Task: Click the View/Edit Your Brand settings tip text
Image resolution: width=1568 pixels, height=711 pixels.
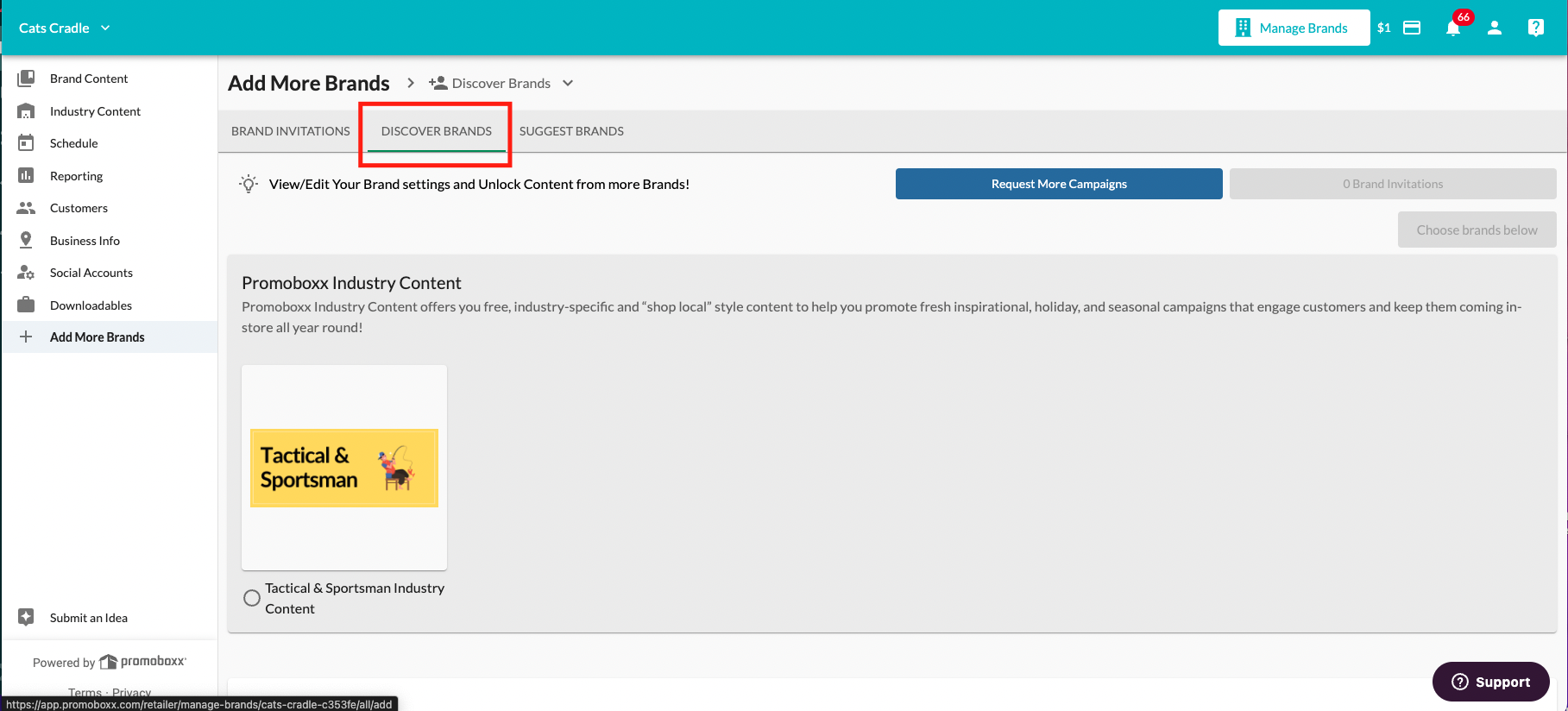Action: click(x=479, y=184)
